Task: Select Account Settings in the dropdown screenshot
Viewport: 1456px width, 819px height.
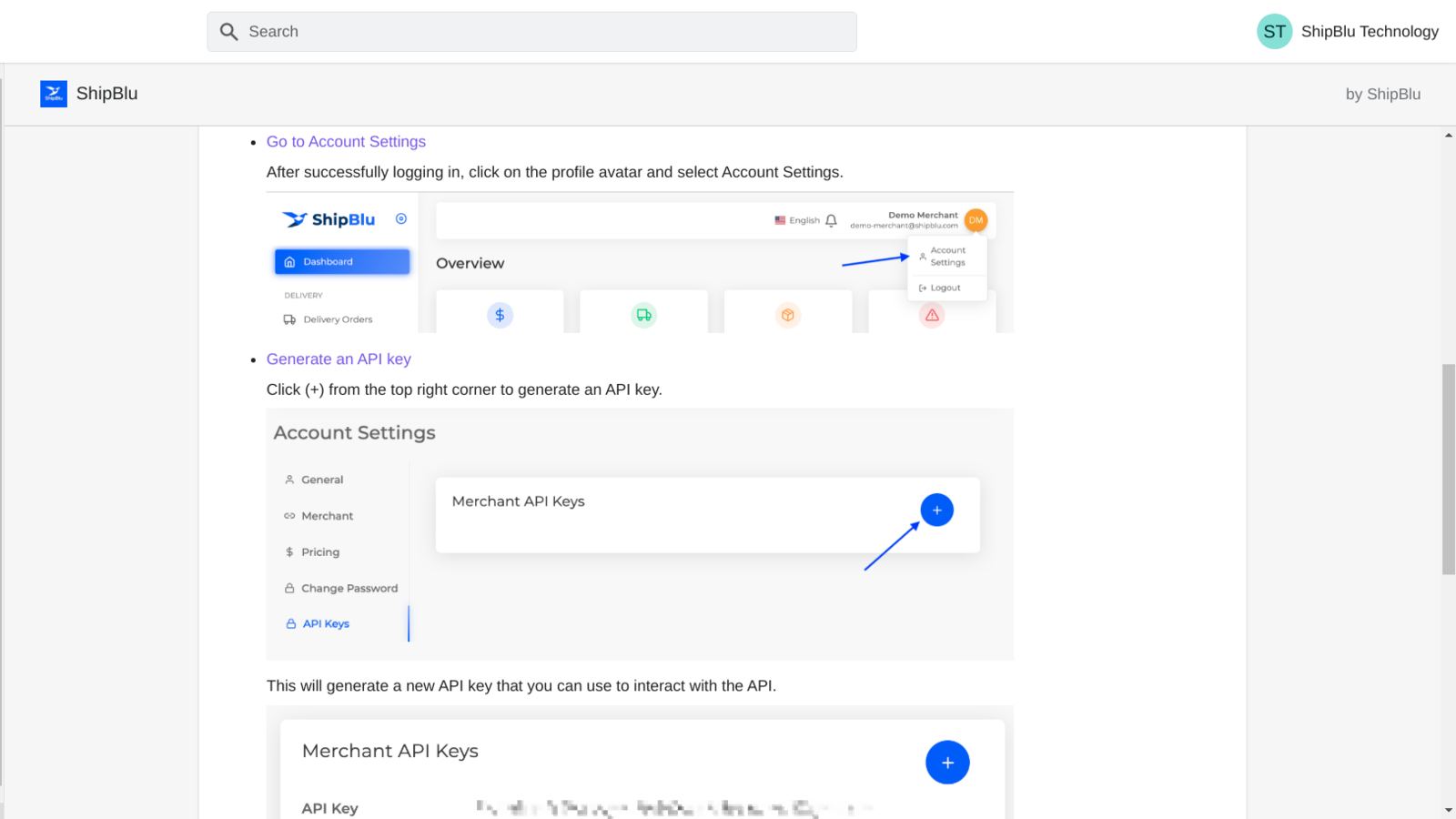Action: point(946,257)
